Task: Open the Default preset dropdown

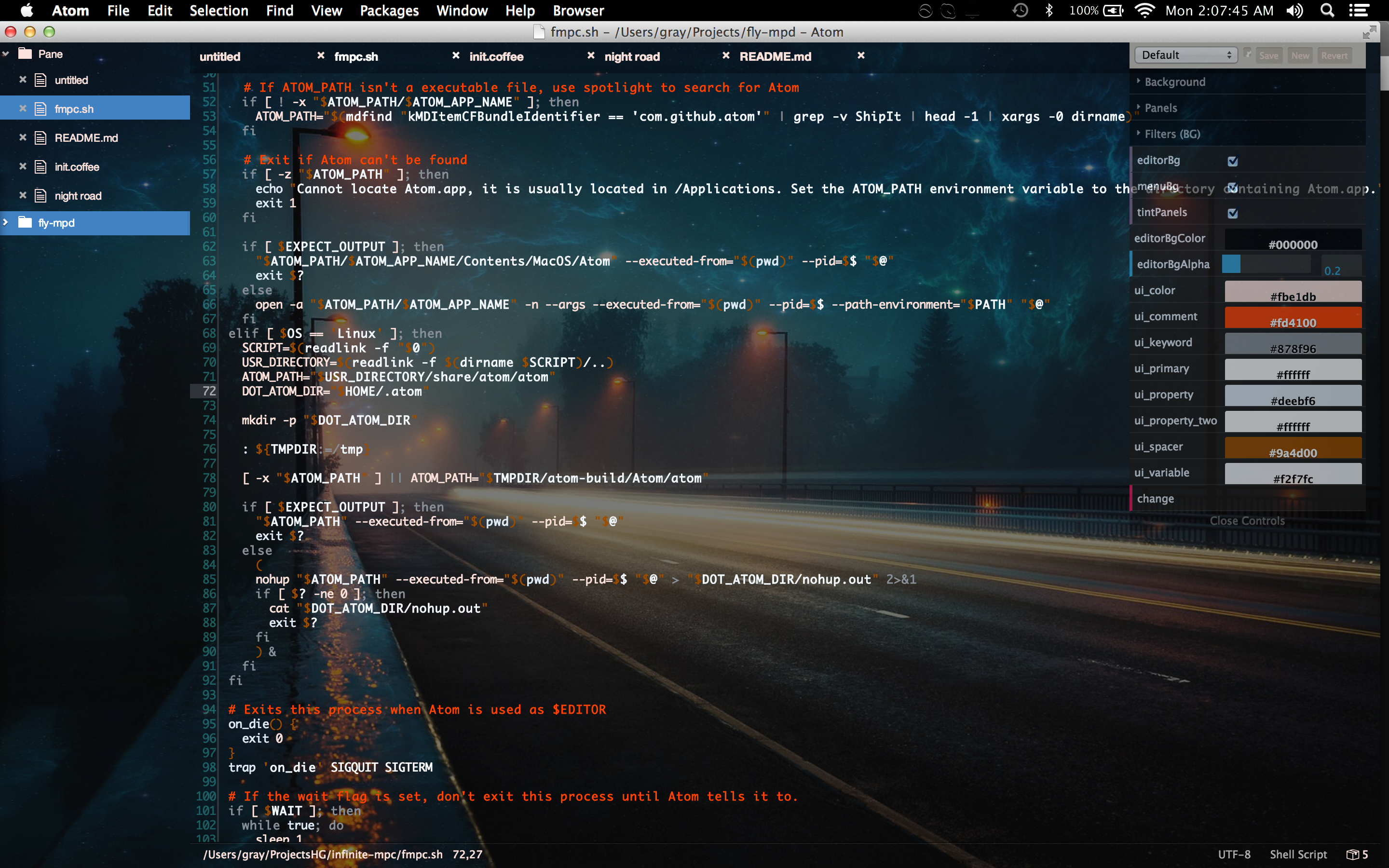Action: (1186, 55)
